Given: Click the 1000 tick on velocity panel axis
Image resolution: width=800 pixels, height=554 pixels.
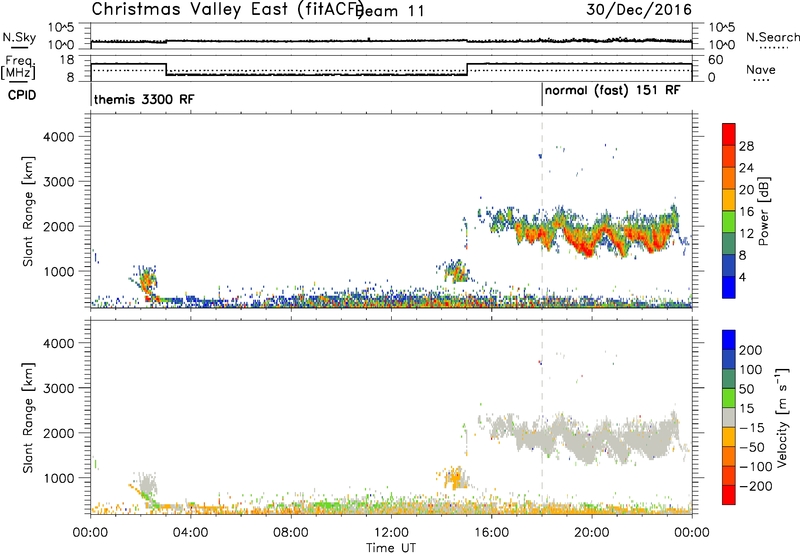Looking at the screenshot, I should click(x=58, y=478).
